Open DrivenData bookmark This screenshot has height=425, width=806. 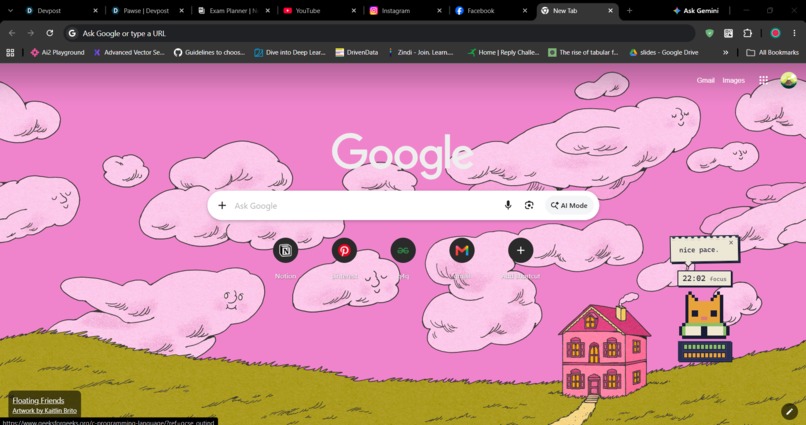tap(357, 52)
